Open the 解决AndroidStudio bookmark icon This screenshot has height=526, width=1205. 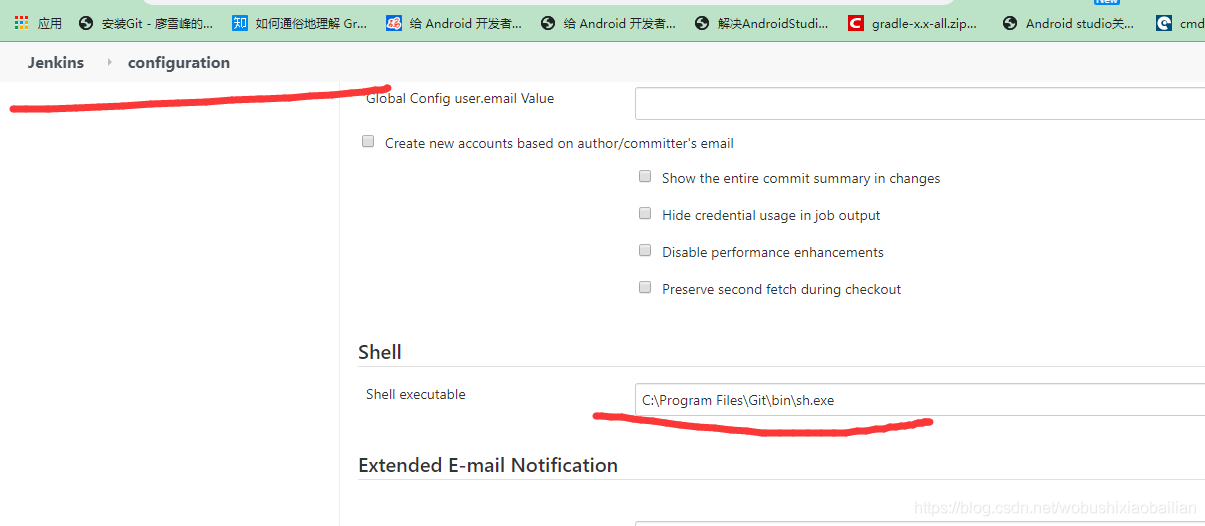pyautogui.click(x=702, y=23)
